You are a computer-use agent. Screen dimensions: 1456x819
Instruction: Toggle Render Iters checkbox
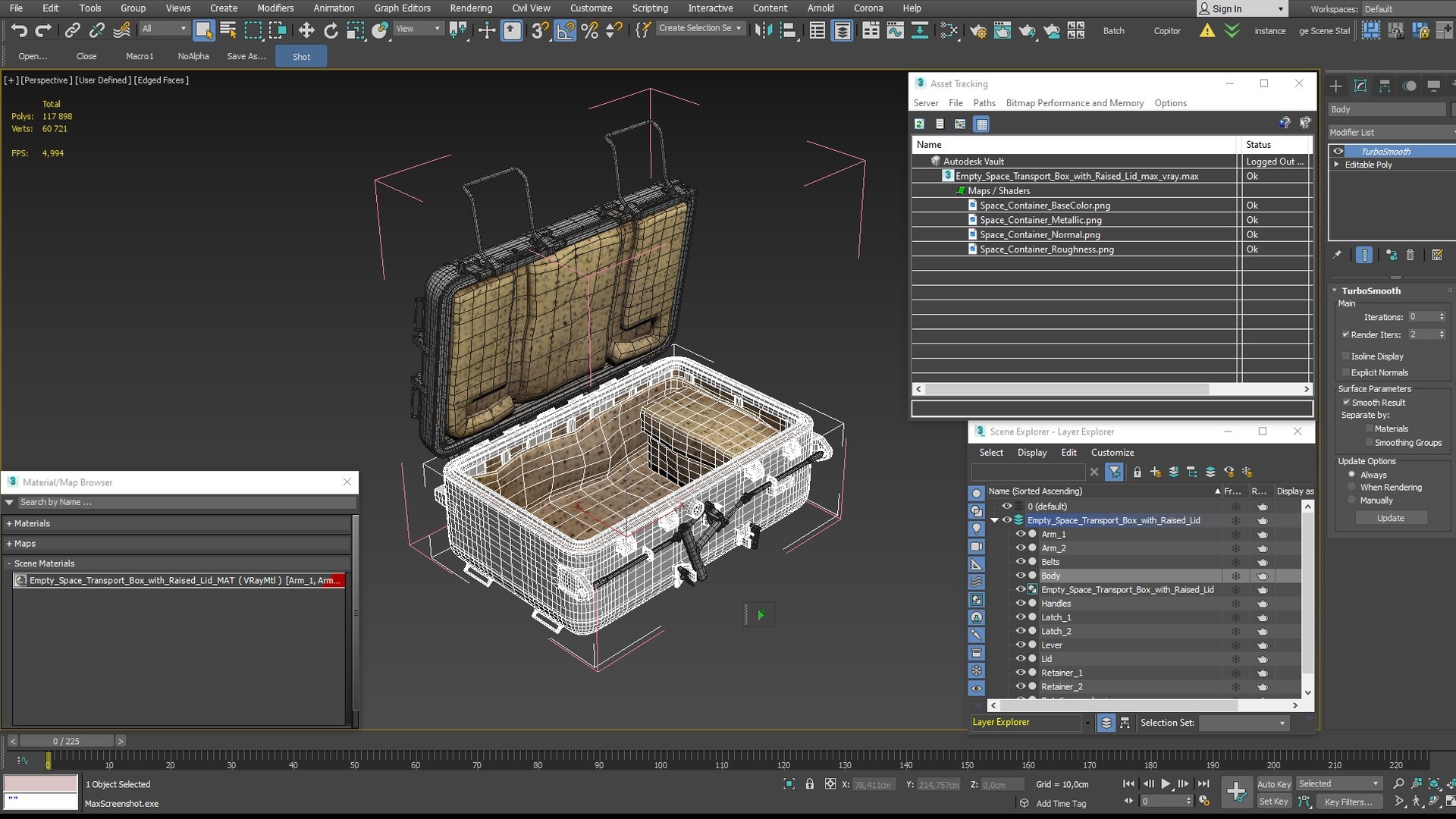[x=1345, y=334]
